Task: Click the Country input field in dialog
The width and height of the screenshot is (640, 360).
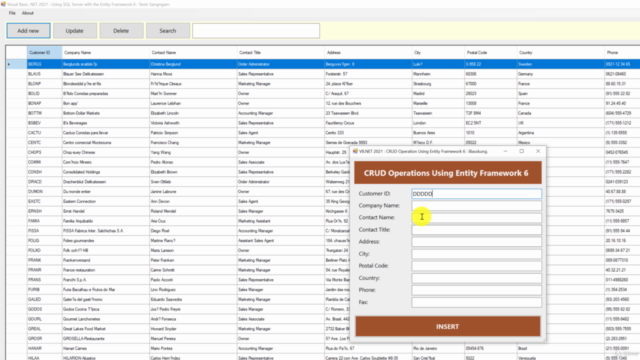Action: [x=476, y=278]
